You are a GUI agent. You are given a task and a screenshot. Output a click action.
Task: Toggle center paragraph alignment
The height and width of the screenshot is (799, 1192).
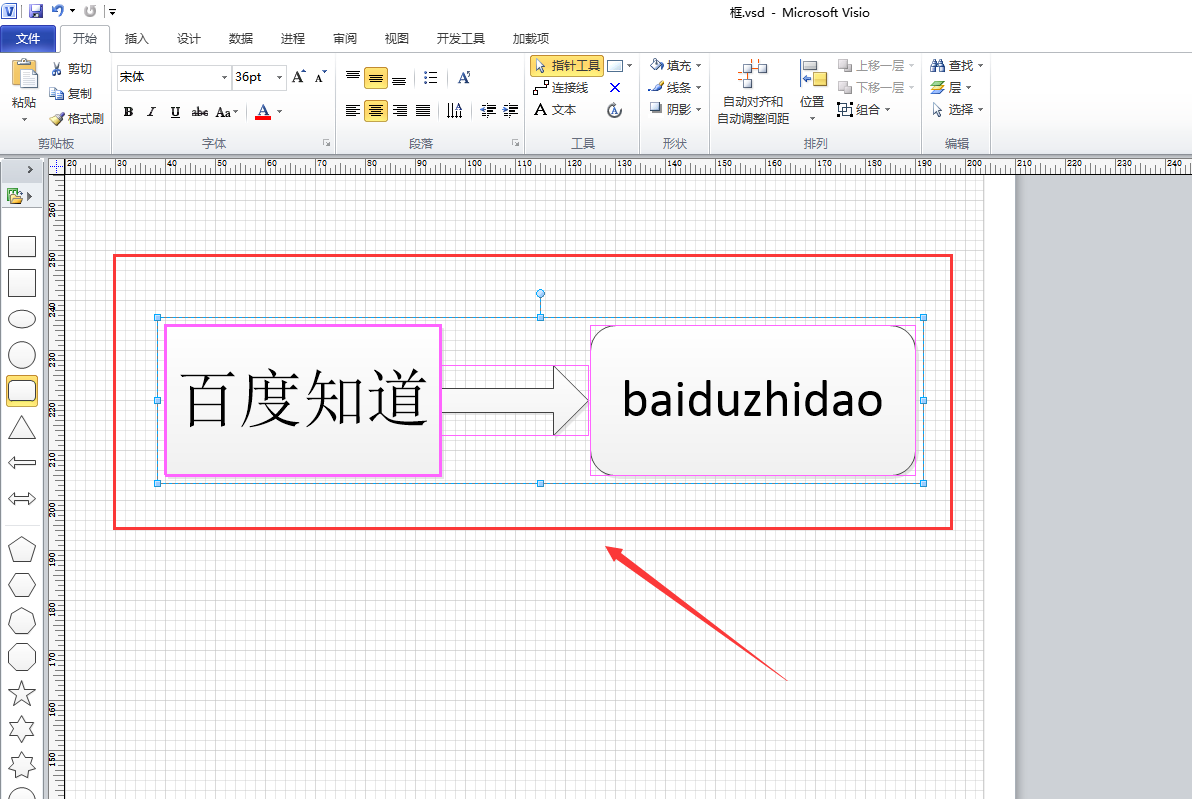(376, 111)
